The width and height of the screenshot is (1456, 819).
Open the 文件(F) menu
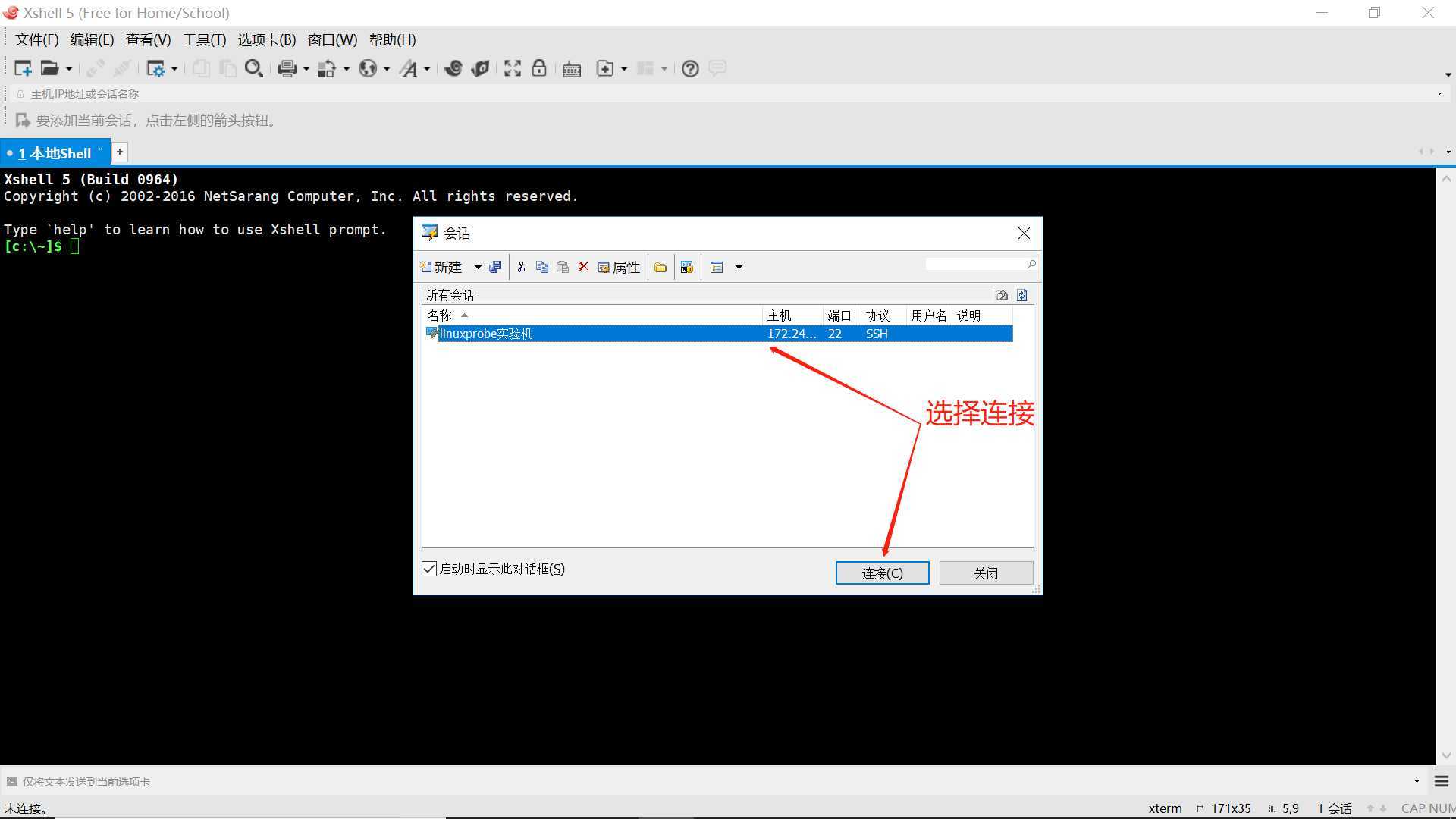point(36,40)
